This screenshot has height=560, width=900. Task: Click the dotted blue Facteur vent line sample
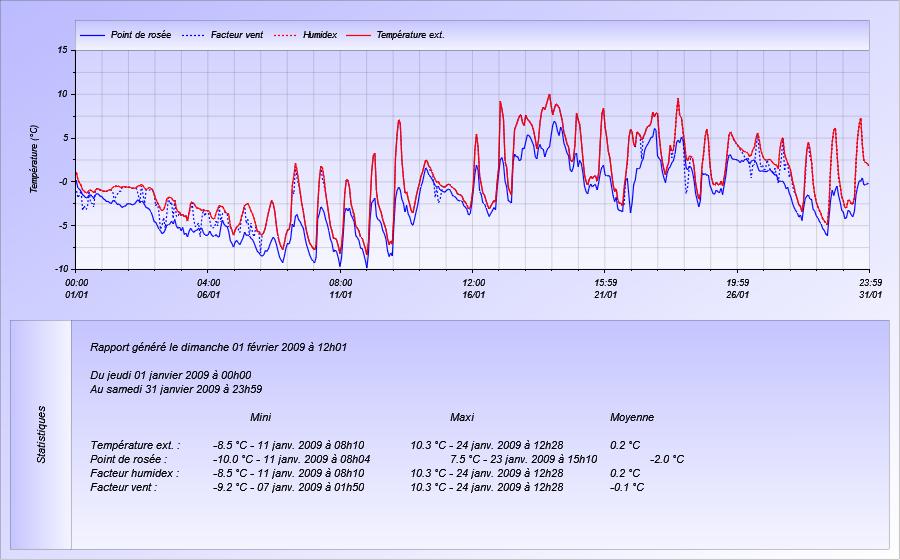pyautogui.click(x=193, y=35)
